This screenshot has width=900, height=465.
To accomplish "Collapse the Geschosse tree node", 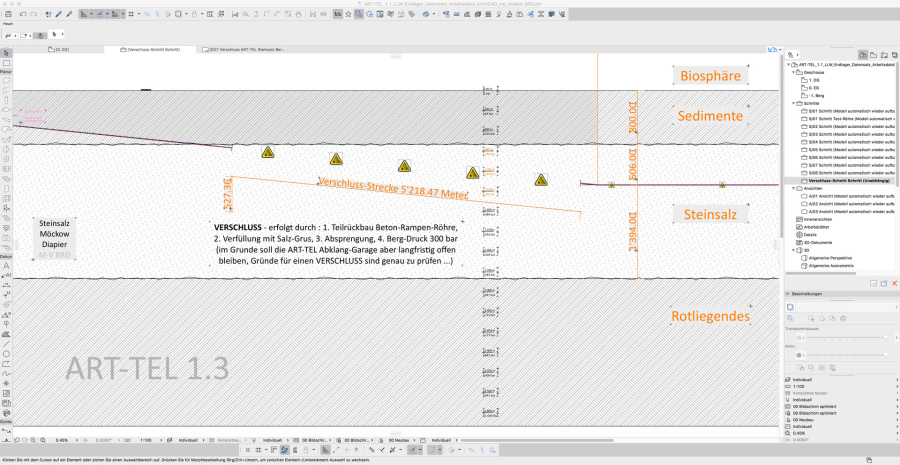I will 794,72.
